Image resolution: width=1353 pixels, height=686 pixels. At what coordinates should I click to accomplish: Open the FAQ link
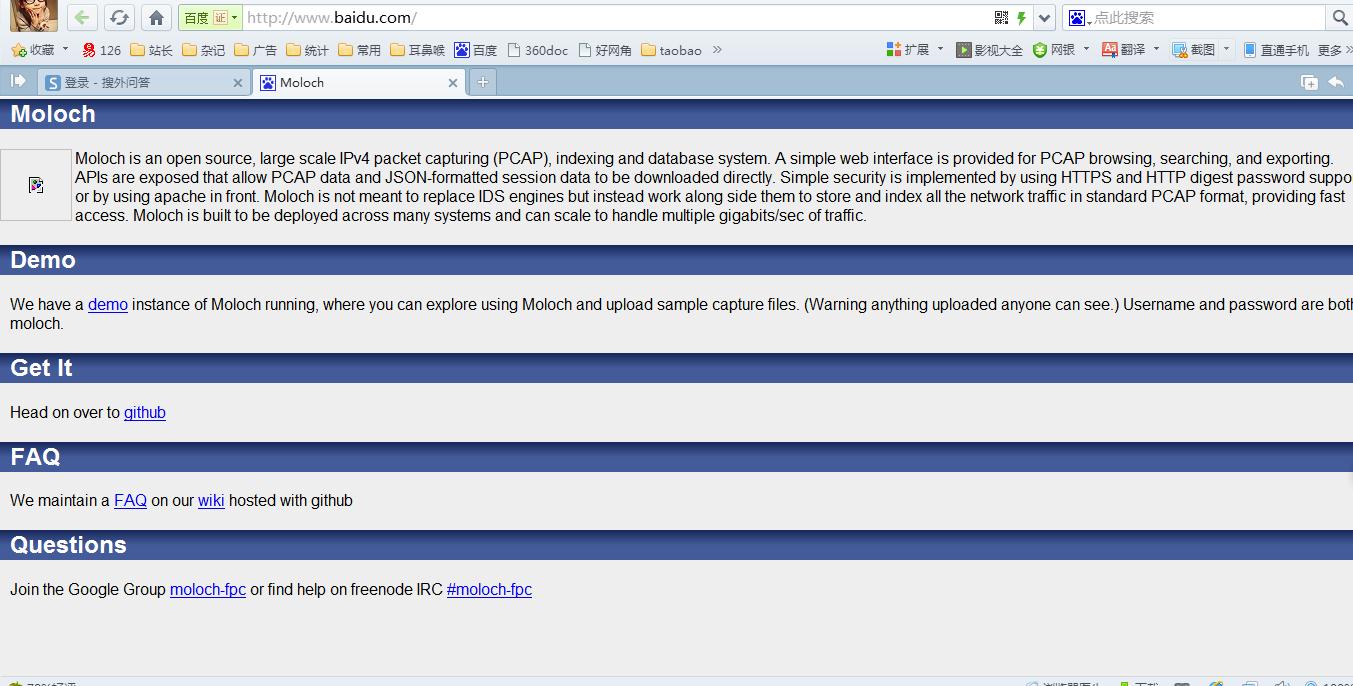click(130, 500)
